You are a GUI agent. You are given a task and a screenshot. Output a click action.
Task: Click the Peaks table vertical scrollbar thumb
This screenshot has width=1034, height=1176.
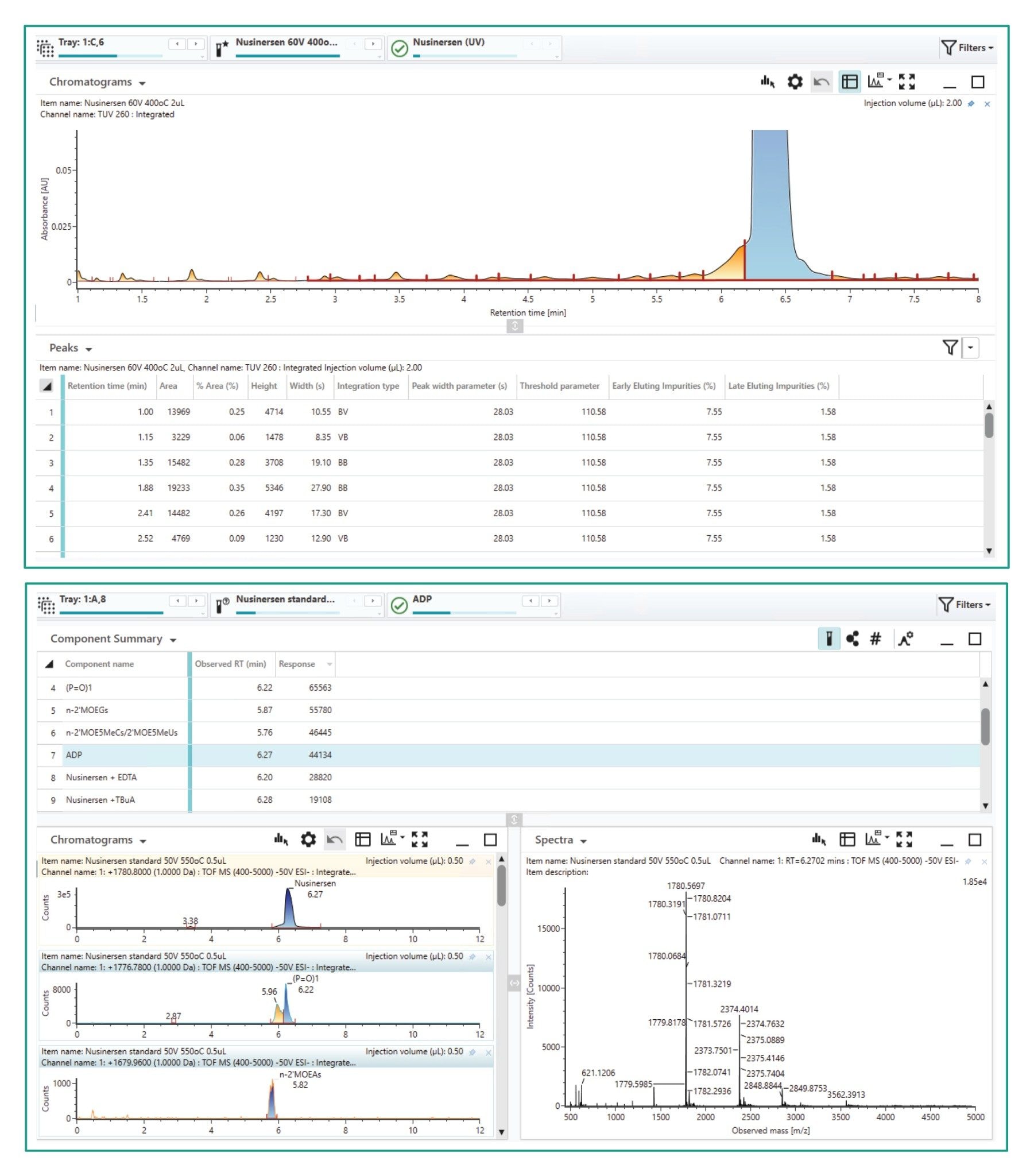(x=989, y=425)
